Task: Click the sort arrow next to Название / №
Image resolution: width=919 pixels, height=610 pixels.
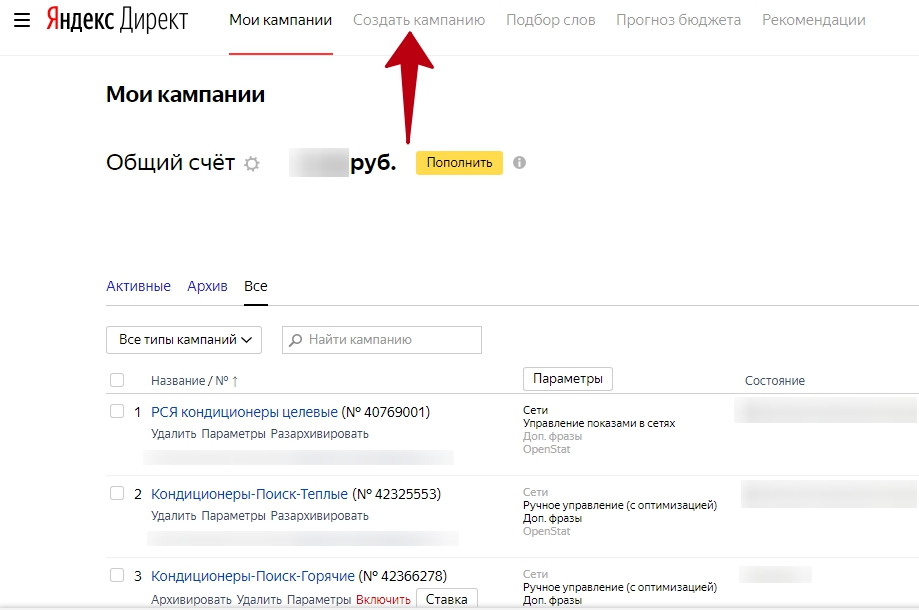Action: pyautogui.click(x=235, y=381)
